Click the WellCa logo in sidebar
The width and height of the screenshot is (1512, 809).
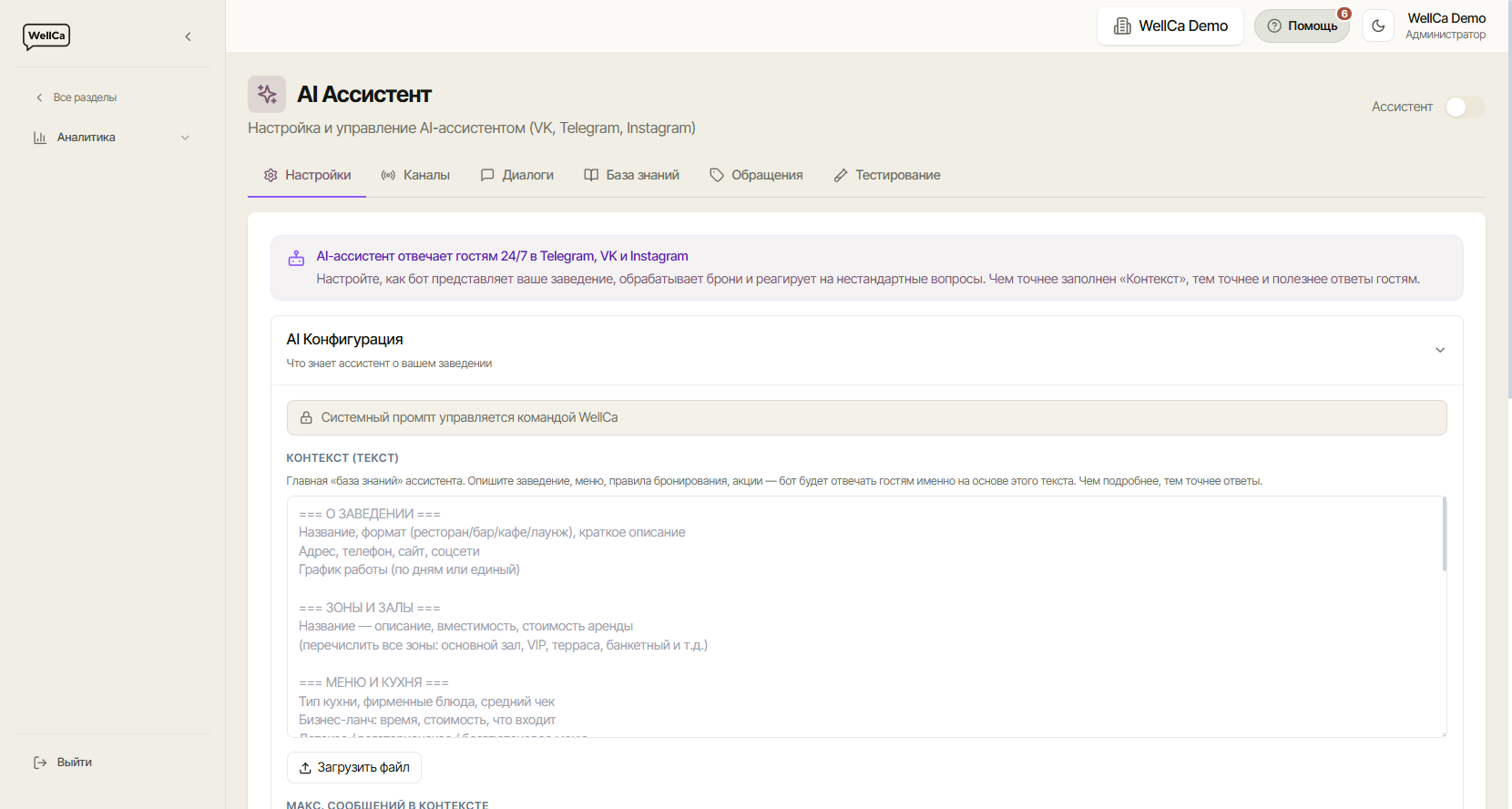46,36
